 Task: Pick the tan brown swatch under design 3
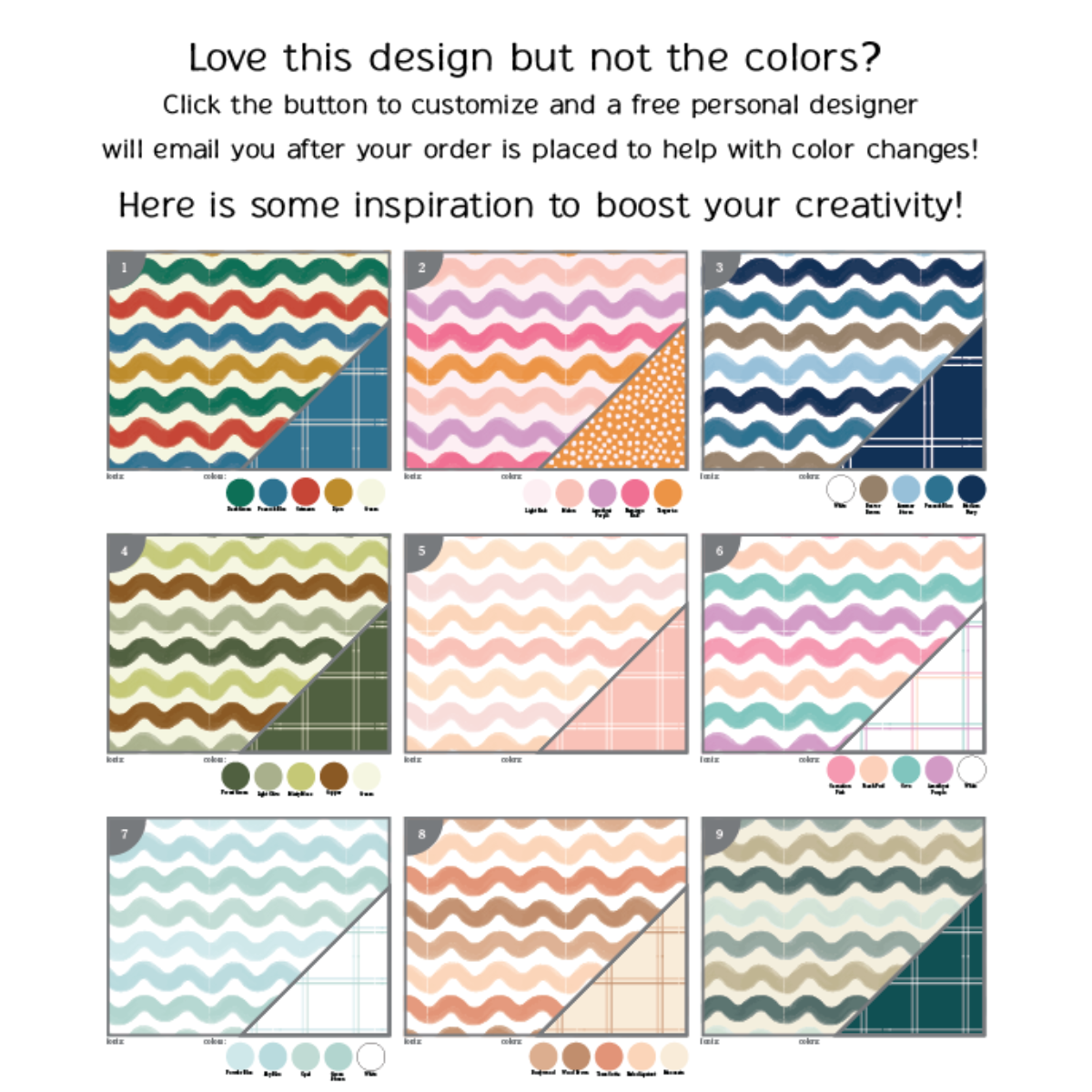pos(873,489)
